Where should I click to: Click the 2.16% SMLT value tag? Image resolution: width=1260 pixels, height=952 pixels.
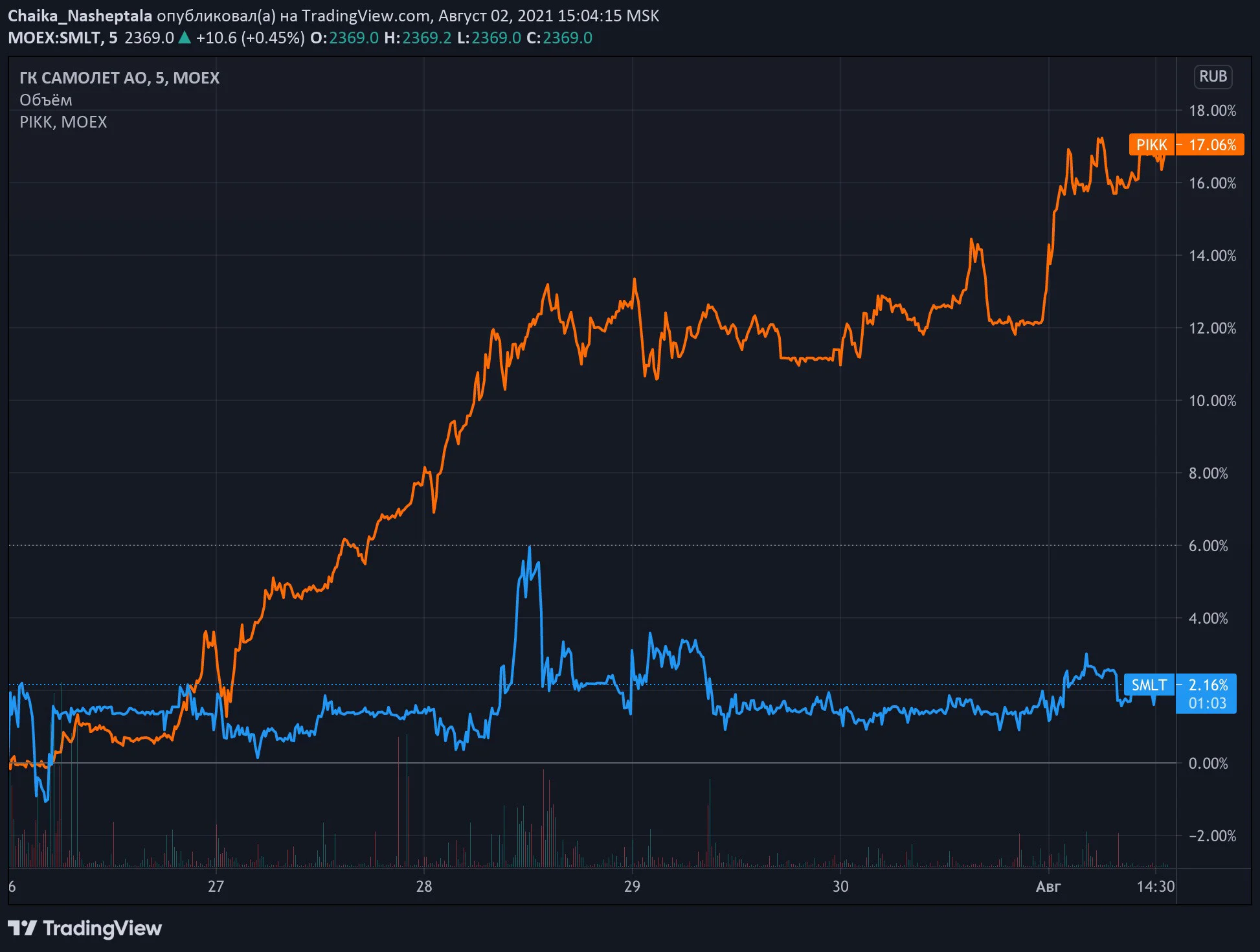click(x=1207, y=685)
